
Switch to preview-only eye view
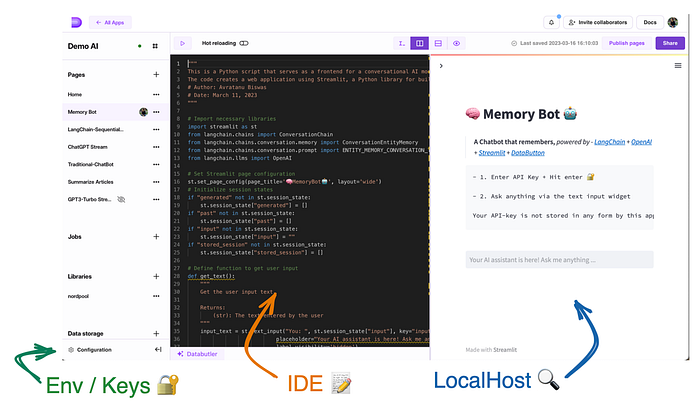456,43
